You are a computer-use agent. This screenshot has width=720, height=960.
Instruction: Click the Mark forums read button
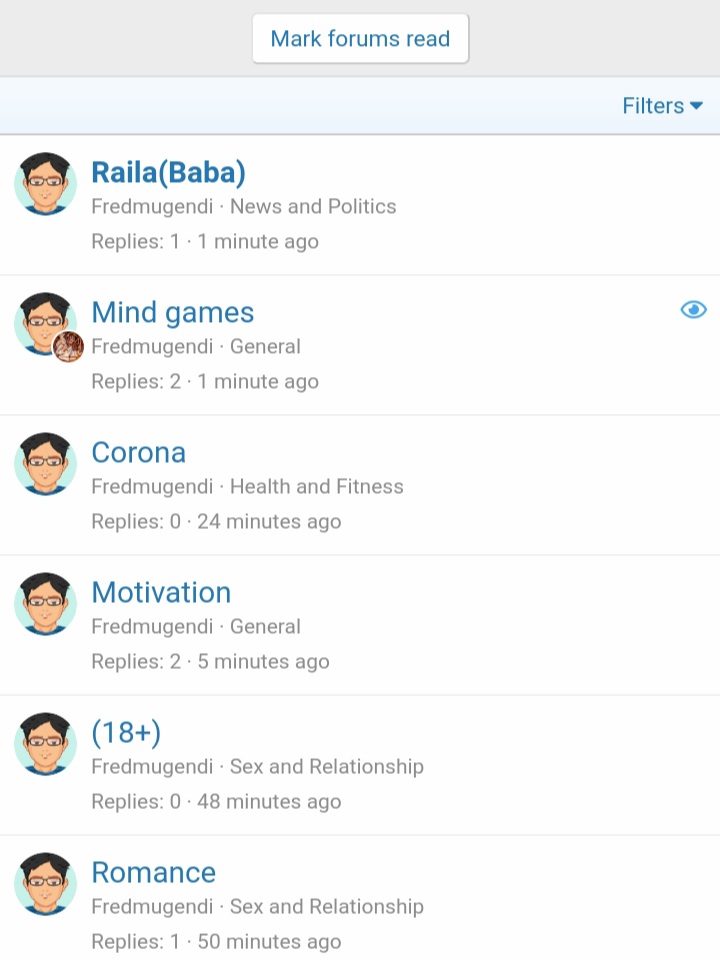coord(360,39)
